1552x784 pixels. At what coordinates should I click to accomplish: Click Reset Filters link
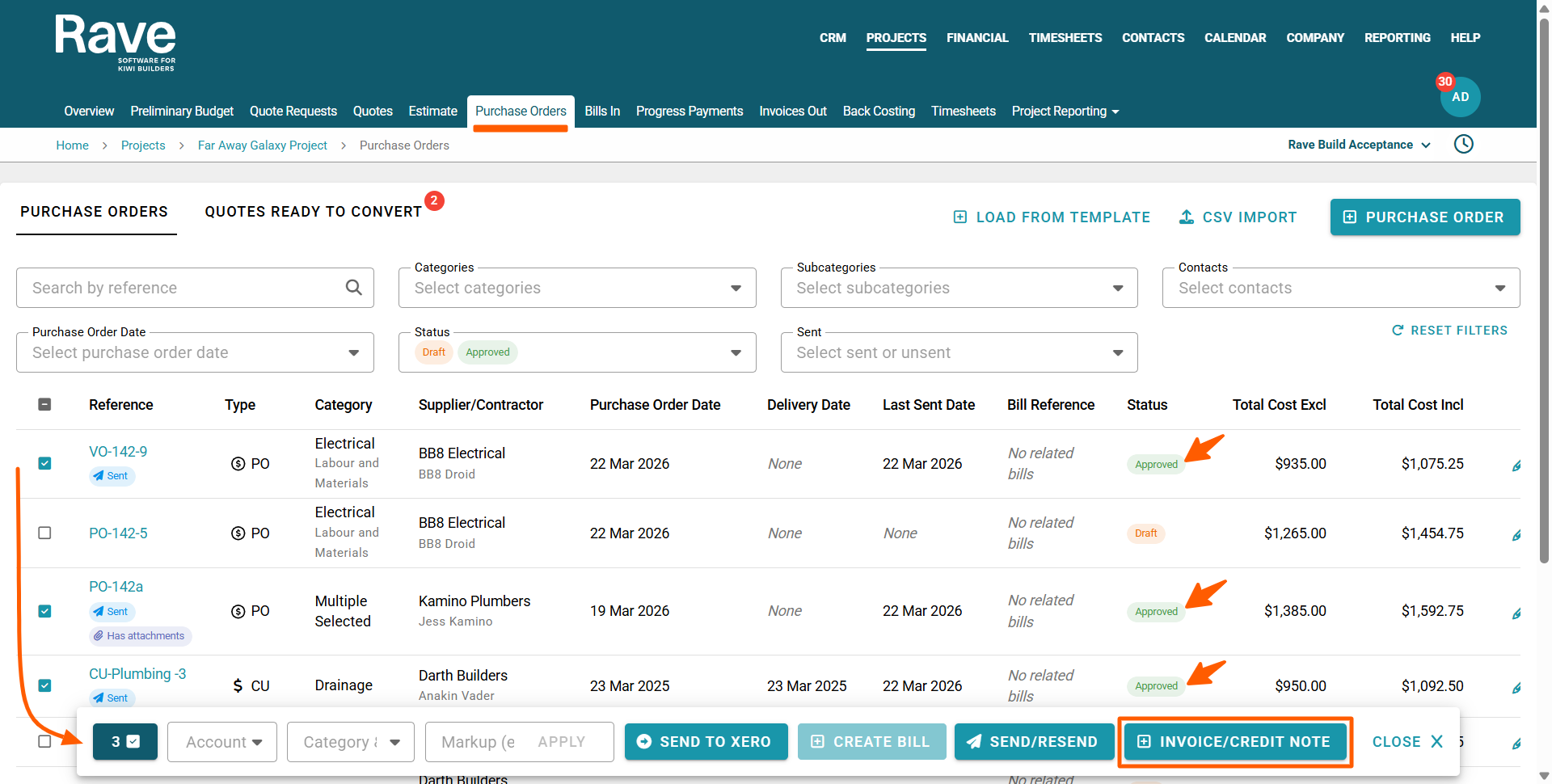(x=1449, y=331)
